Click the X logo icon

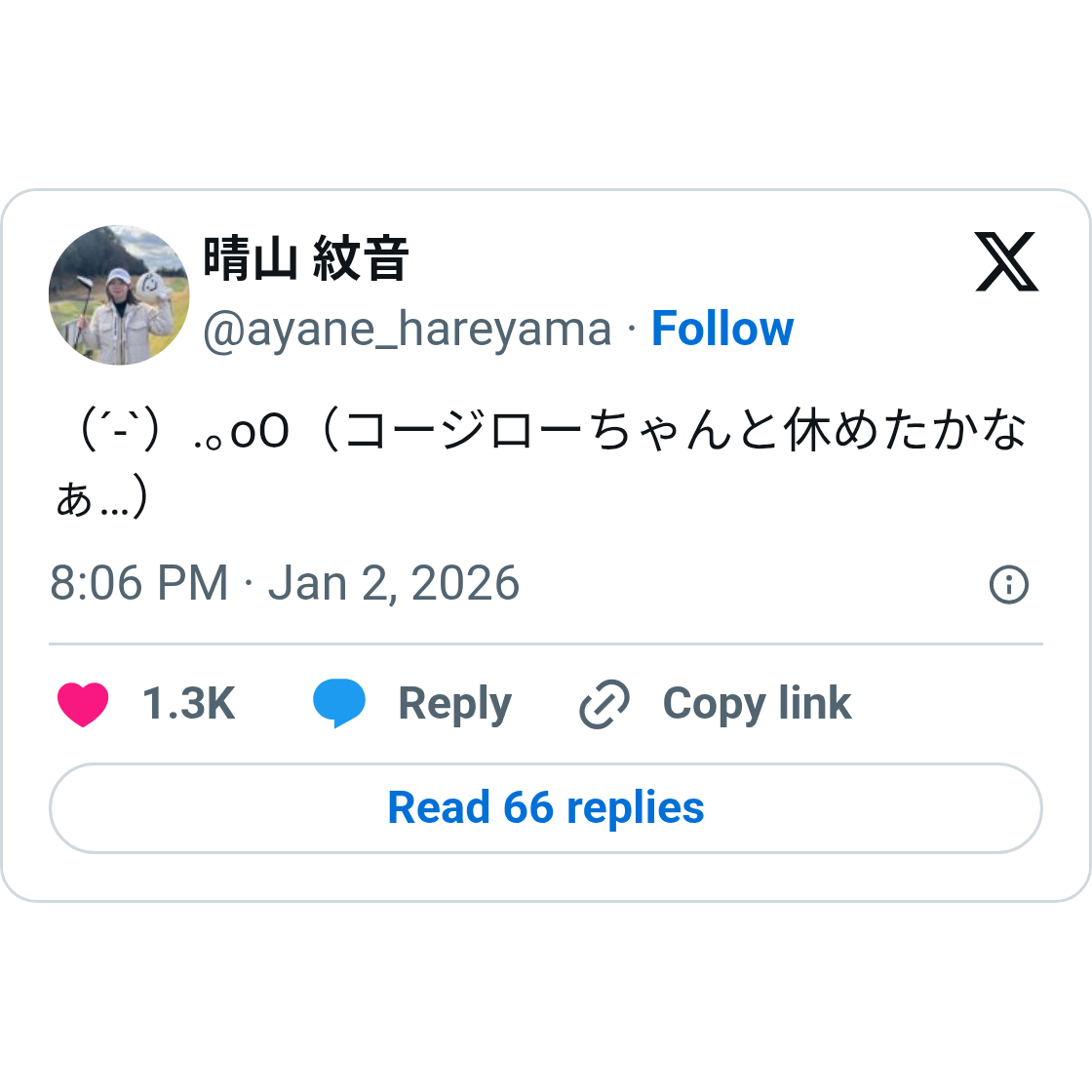coord(1006,261)
